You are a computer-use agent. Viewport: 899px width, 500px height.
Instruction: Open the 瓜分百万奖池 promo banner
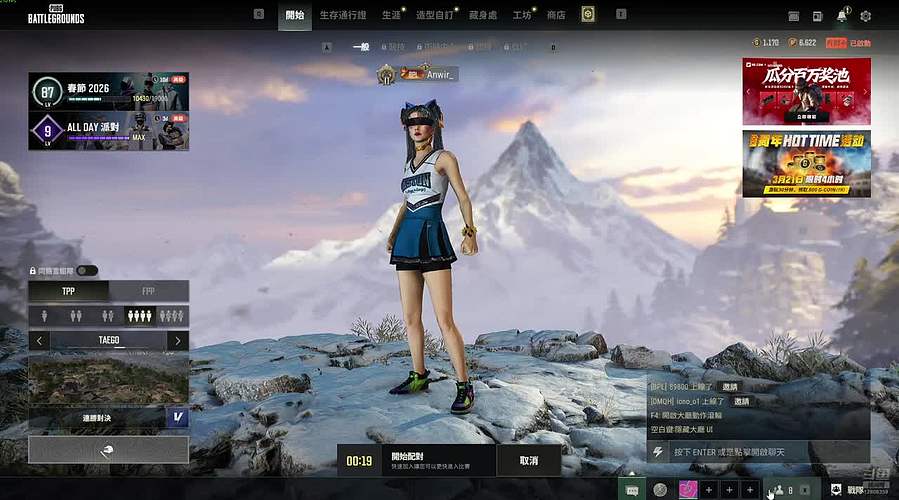[x=807, y=91]
